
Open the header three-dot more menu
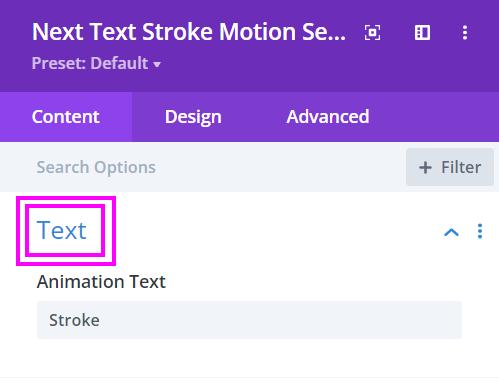click(x=465, y=33)
